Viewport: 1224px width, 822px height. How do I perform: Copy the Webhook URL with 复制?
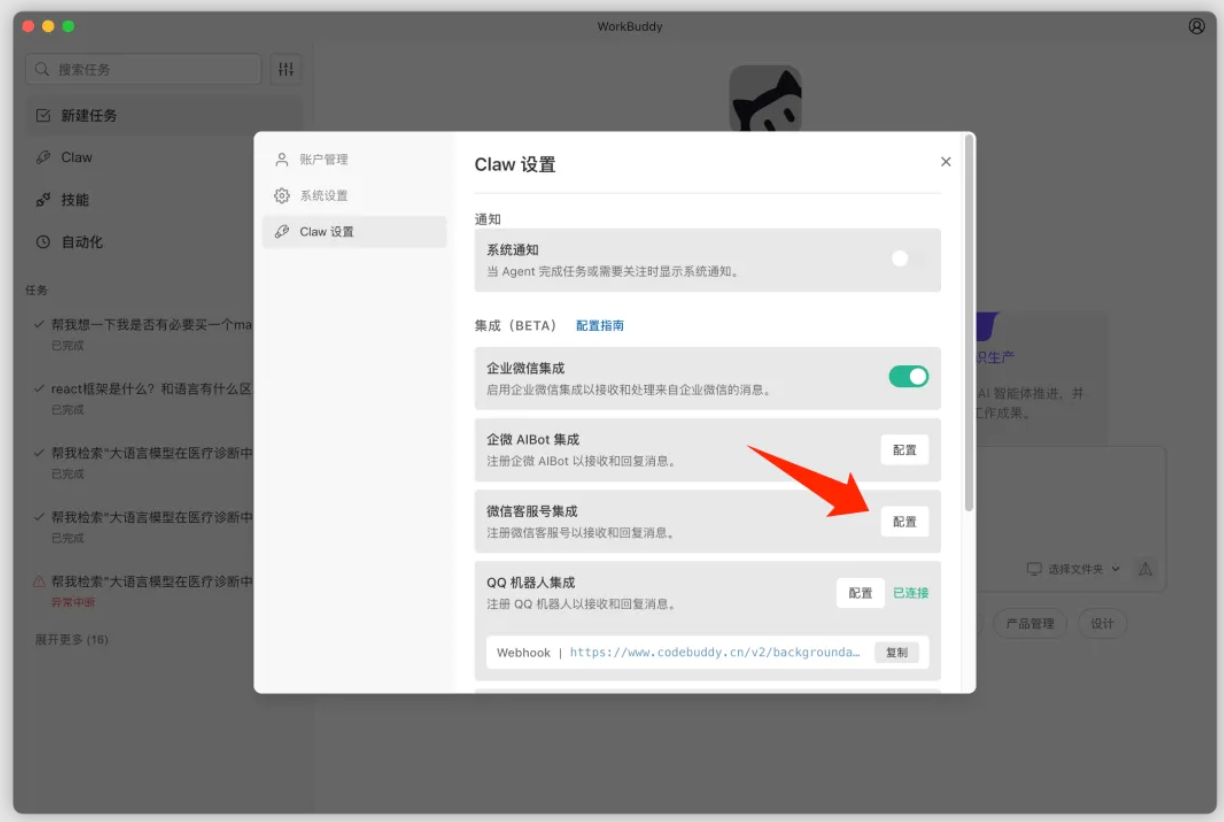click(897, 652)
